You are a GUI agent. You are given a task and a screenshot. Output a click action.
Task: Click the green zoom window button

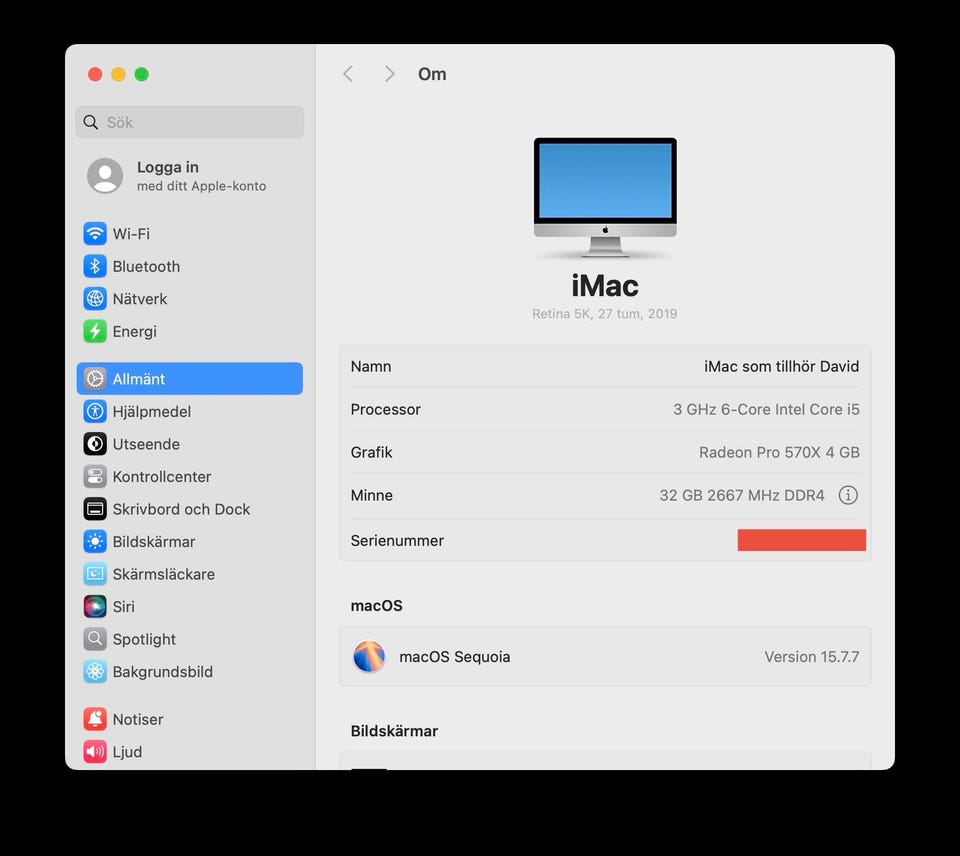tap(141, 74)
